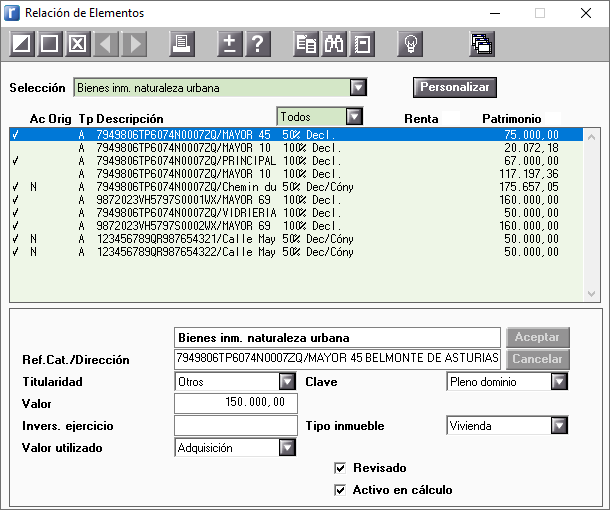The height and width of the screenshot is (510, 610).
Task: Select row 9872023VH5797S0001WX/MAYOR 69
Action: [x=296, y=200]
